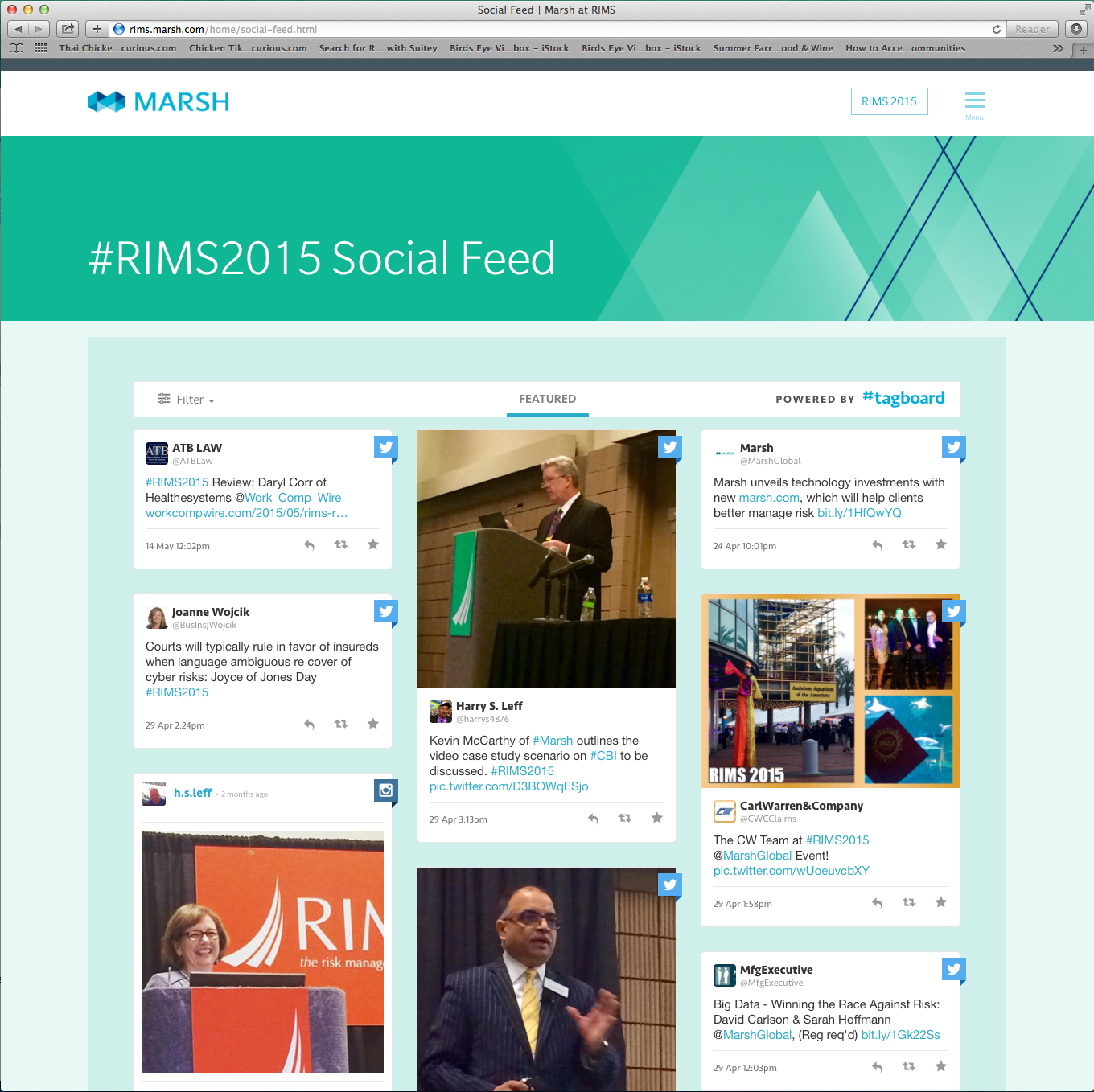The height and width of the screenshot is (1092, 1094).
Task: Click Twitter icon on Joanne Wojcik card
Action: click(x=386, y=612)
